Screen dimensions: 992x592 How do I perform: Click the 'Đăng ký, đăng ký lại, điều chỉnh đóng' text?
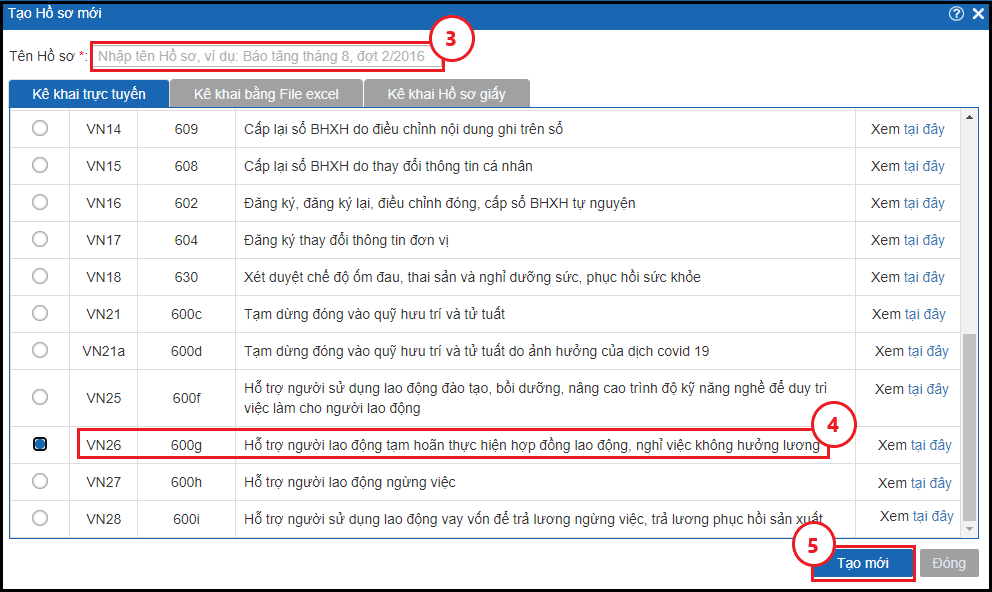[440, 203]
